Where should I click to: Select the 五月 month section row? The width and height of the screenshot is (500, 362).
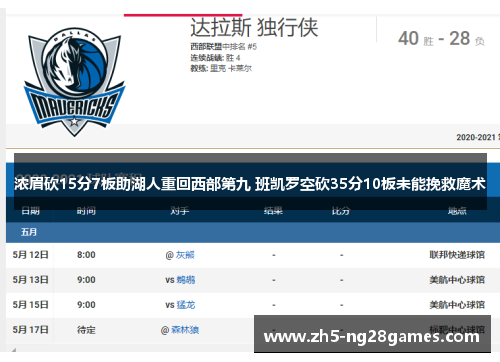coord(253,232)
